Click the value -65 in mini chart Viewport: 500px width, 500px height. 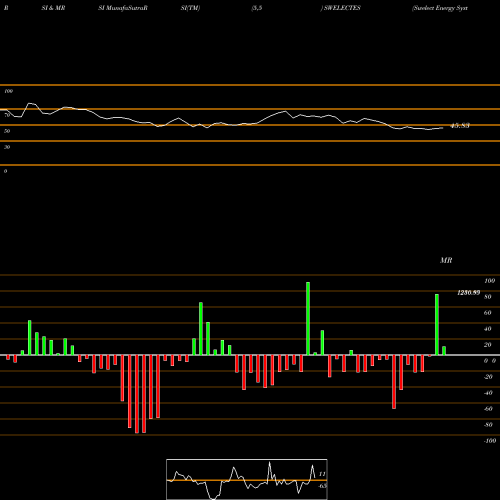[322, 486]
